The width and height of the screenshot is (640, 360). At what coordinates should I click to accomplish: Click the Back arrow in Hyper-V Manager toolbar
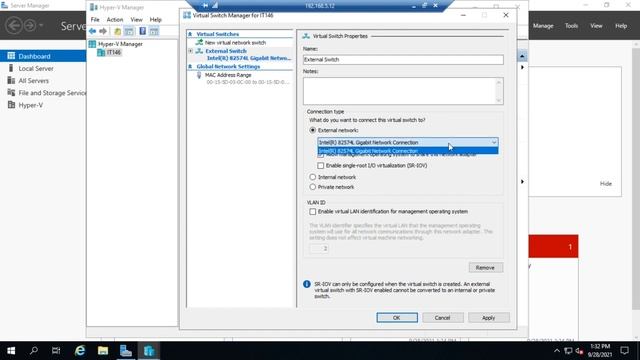point(93,31)
